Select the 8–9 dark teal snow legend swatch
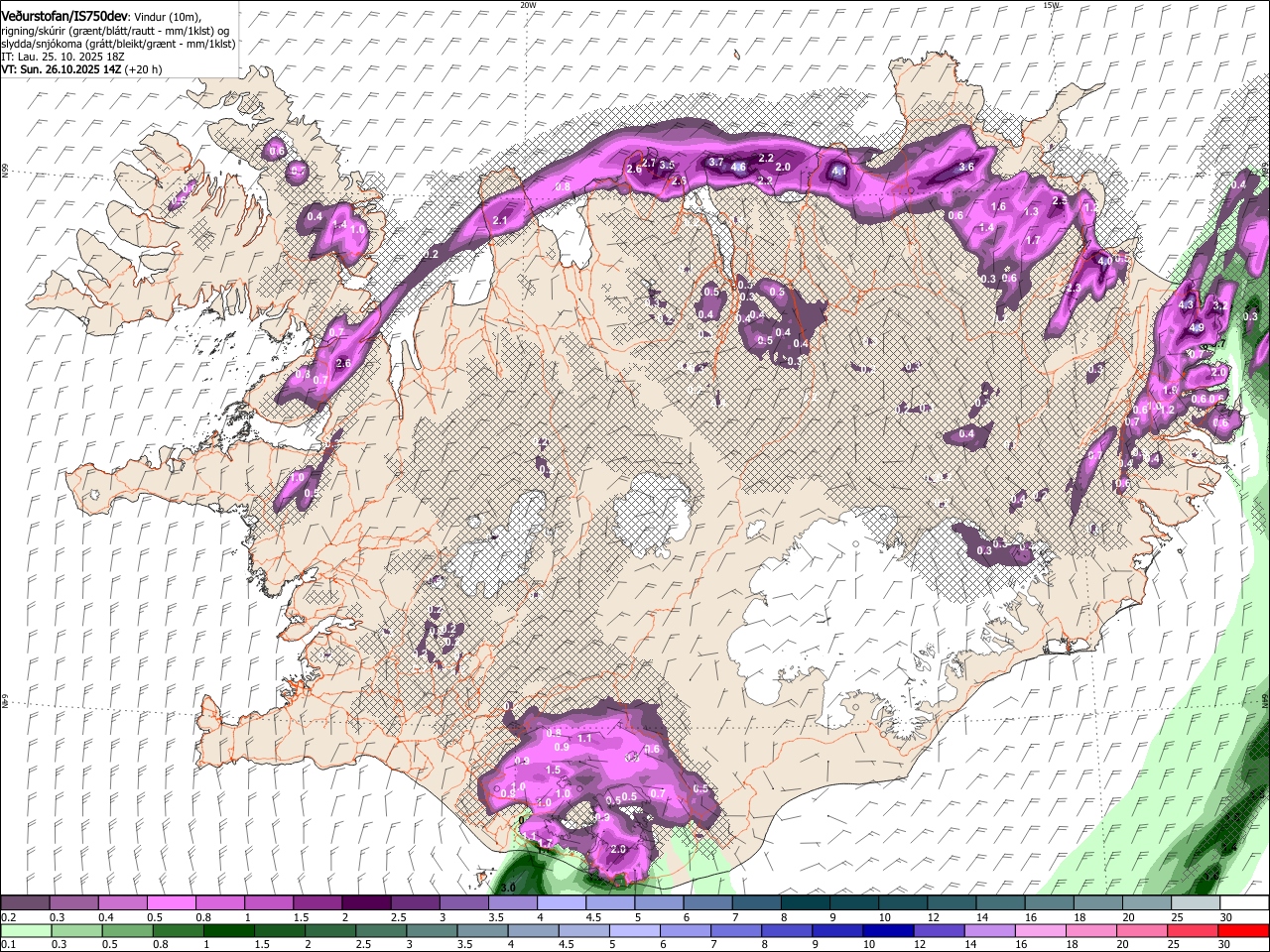 coord(805,902)
